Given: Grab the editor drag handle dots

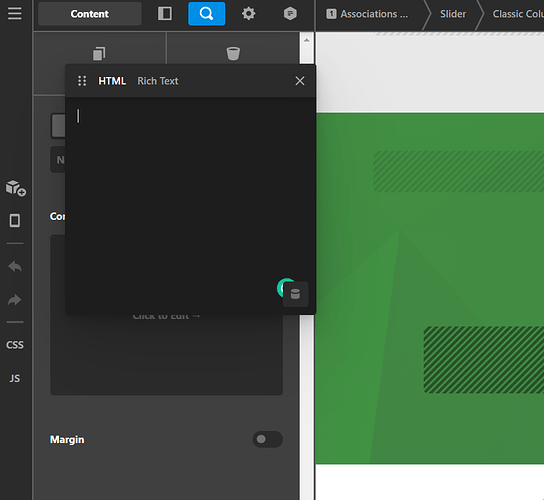Looking at the screenshot, I should pos(82,81).
